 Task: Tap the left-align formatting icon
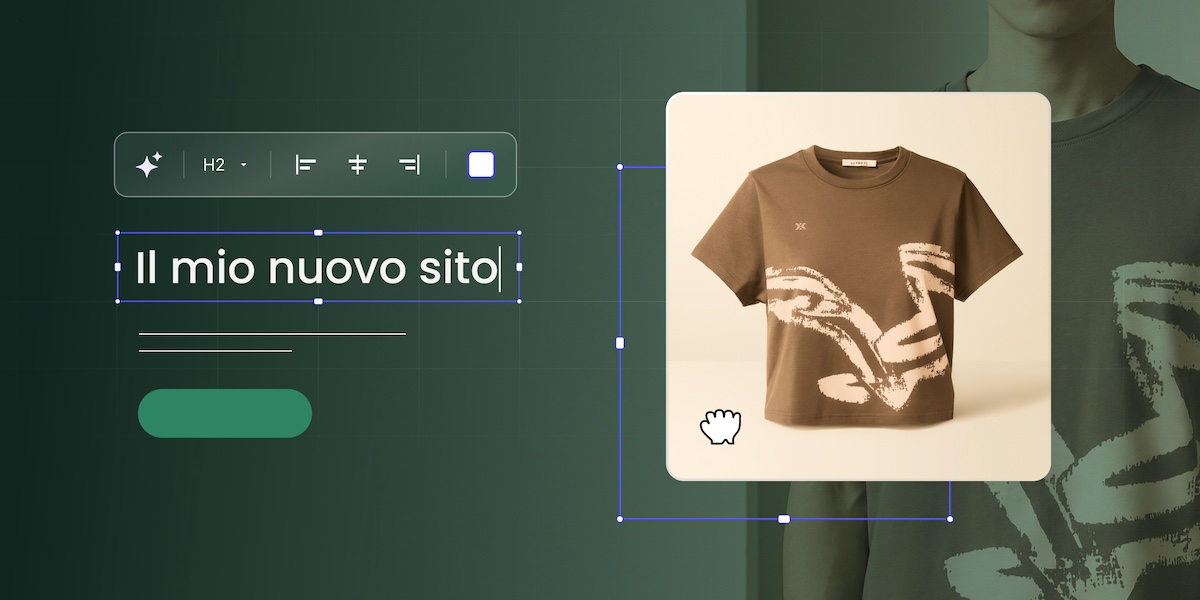[x=306, y=163]
